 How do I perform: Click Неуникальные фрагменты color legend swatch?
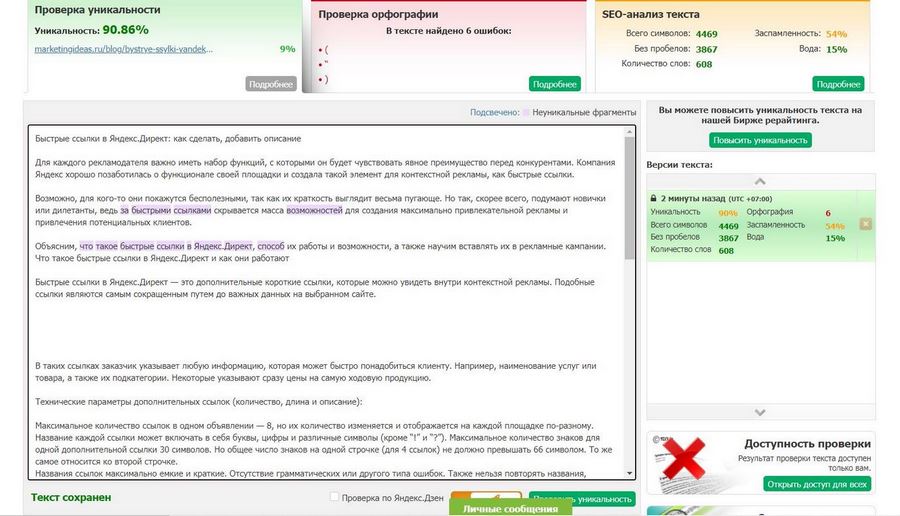(x=526, y=112)
